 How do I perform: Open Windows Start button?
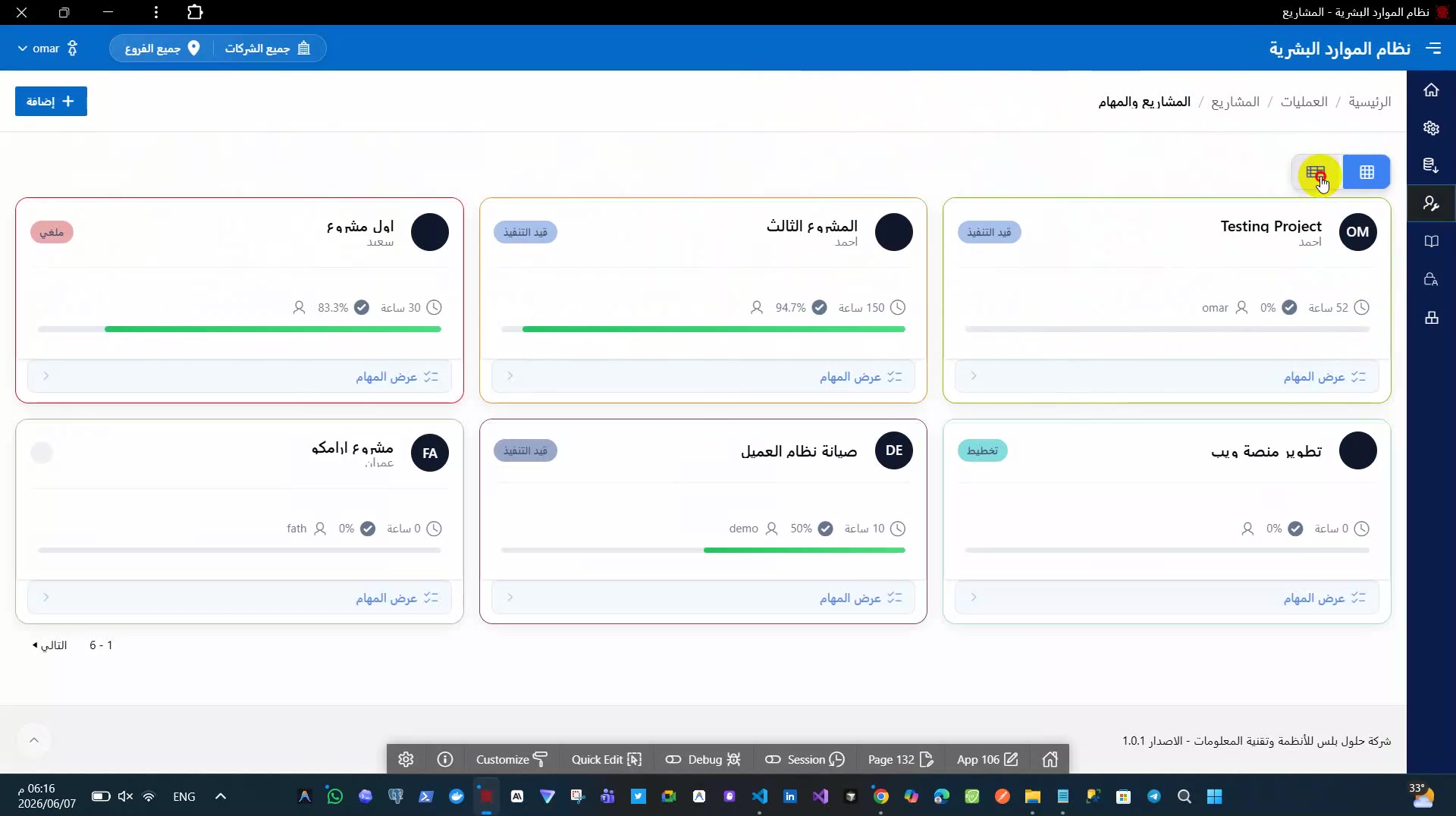pyautogui.click(x=1214, y=796)
